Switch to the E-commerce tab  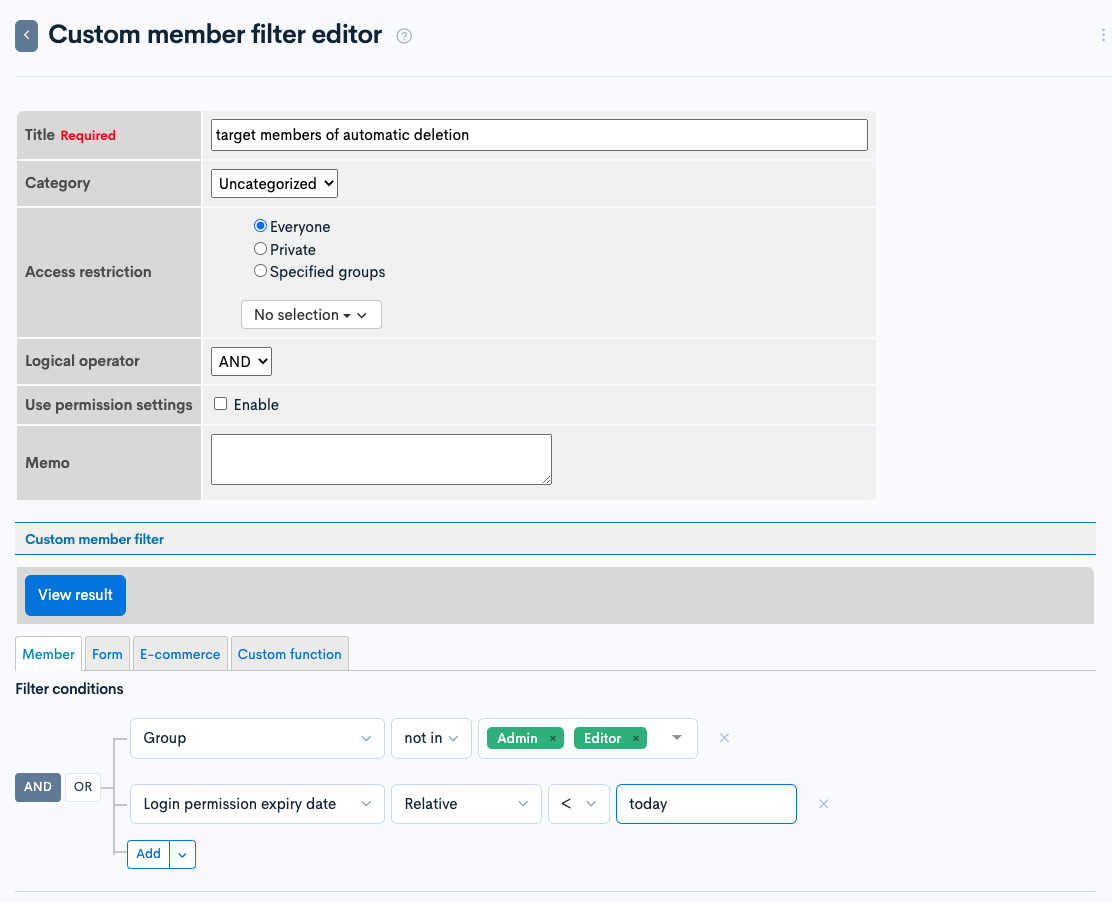tap(180, 653)
